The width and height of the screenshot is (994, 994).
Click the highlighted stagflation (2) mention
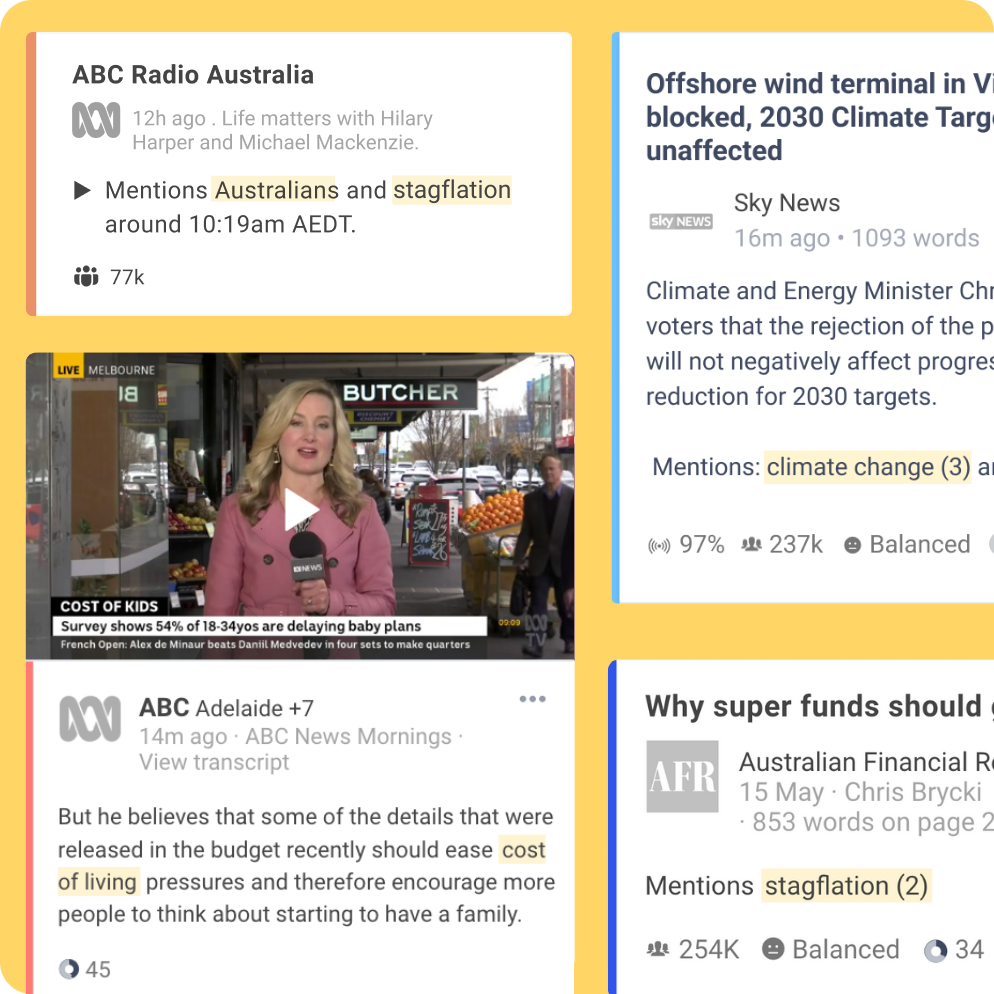pos(846,886)
